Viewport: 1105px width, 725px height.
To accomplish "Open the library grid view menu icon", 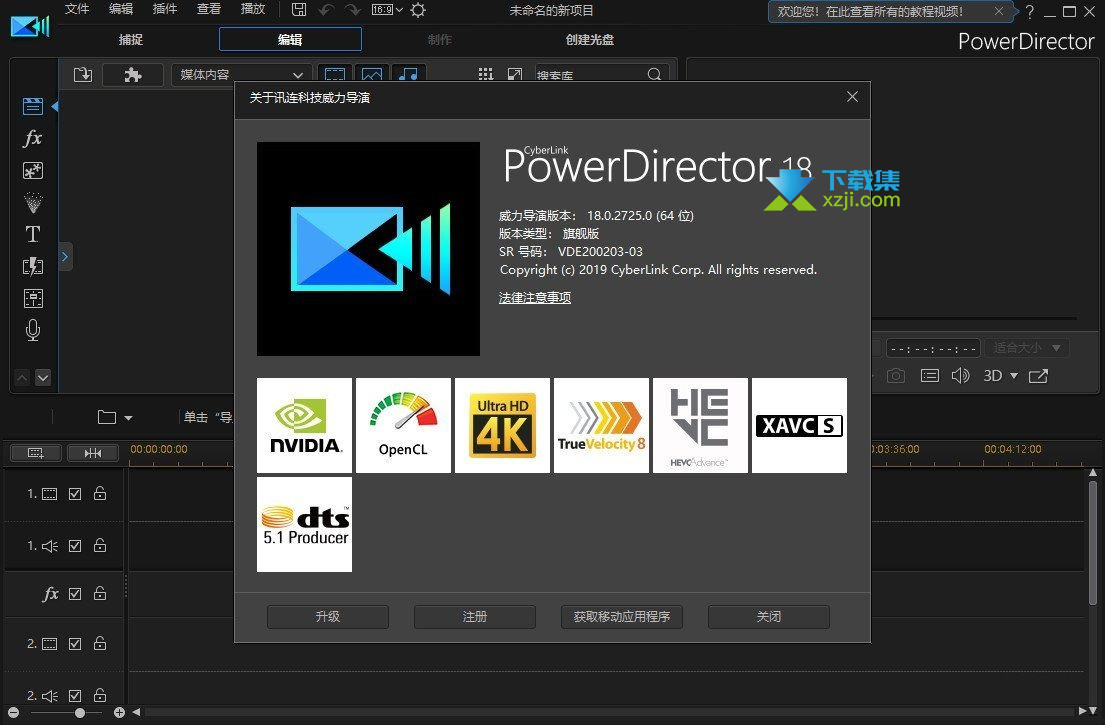I will point(486,74).
